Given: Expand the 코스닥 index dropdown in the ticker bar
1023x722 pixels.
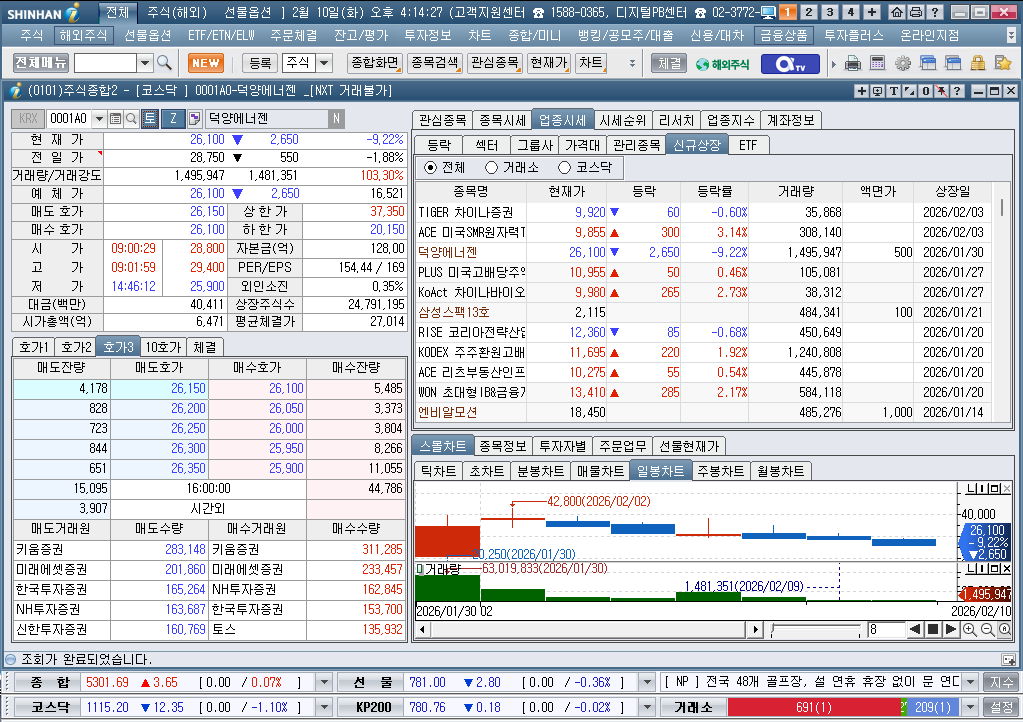Looking at the screenshot, I should 324,707.
